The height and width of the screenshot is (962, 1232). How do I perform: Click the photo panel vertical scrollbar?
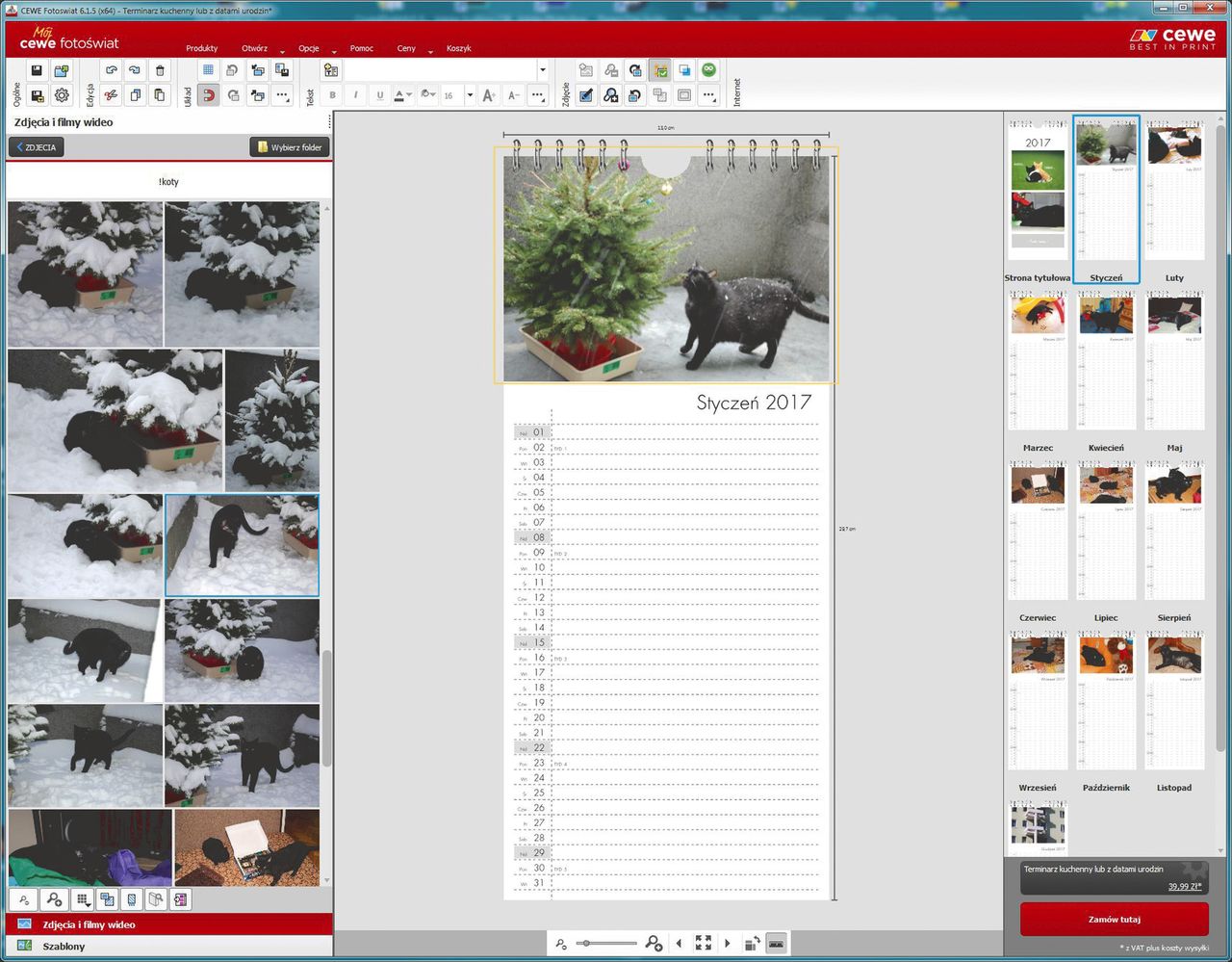[327, 708]
